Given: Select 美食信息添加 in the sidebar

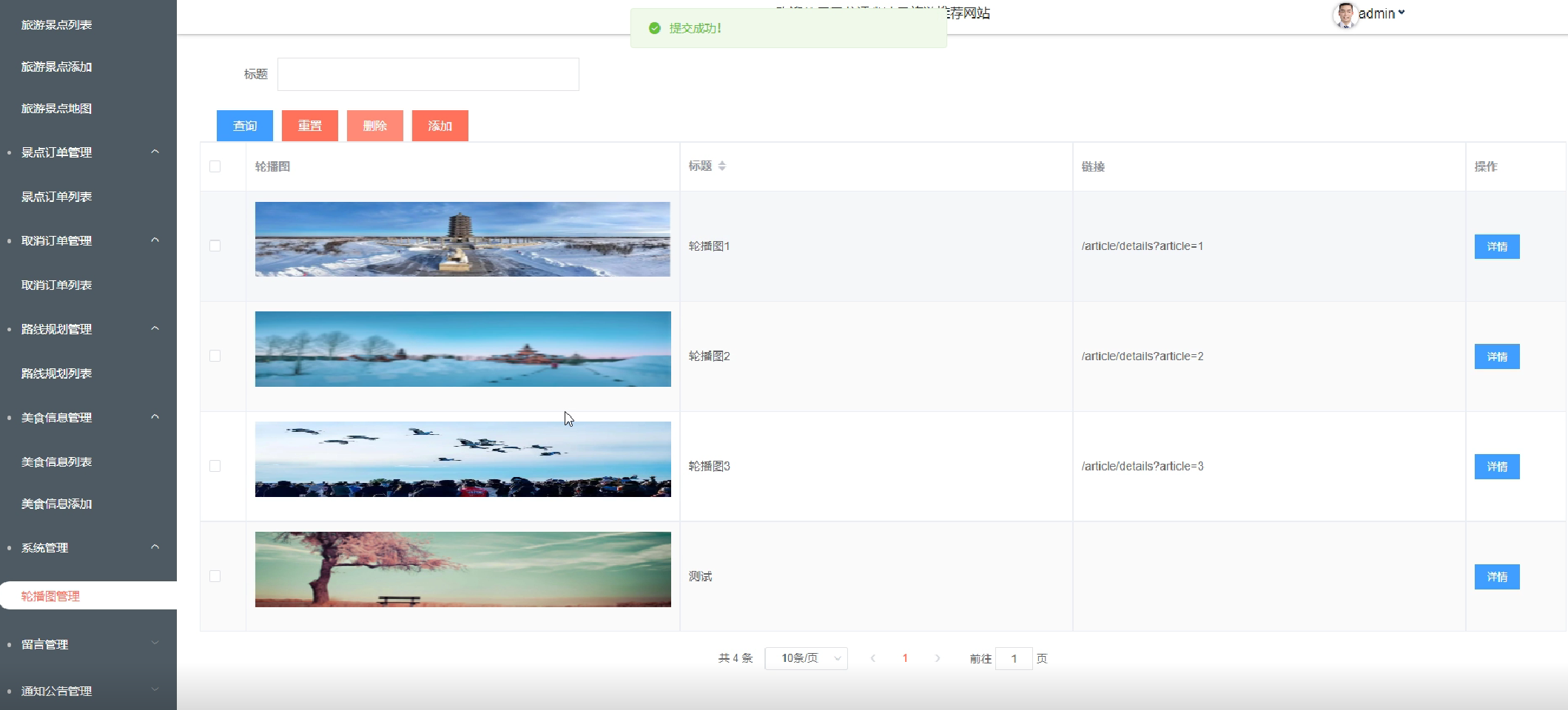Looking at the screenshot, I should tap(56, 504).
